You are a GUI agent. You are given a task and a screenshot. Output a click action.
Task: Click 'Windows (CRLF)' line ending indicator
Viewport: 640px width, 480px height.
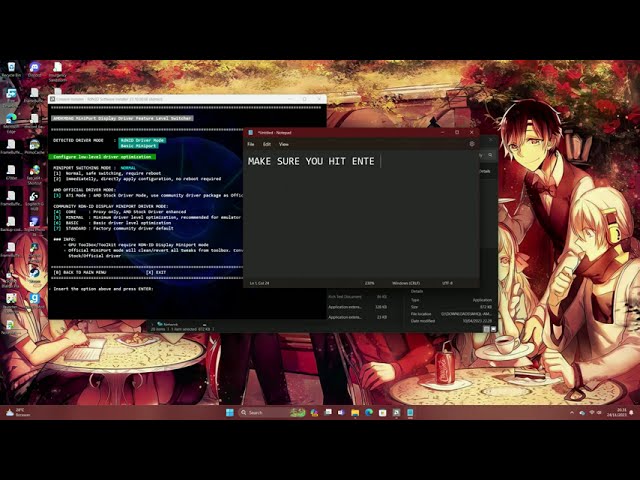(406, 283)
